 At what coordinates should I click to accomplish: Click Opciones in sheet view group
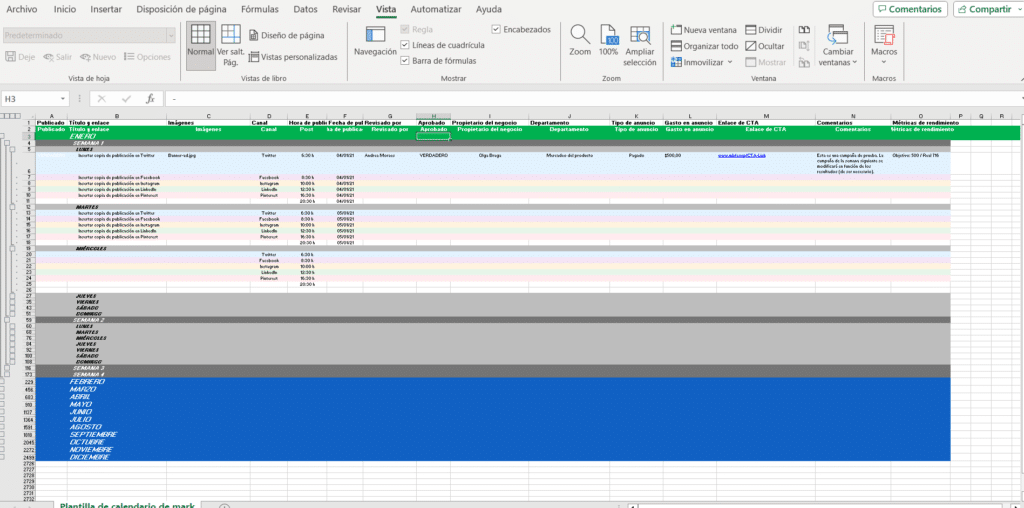click(147, 57)
